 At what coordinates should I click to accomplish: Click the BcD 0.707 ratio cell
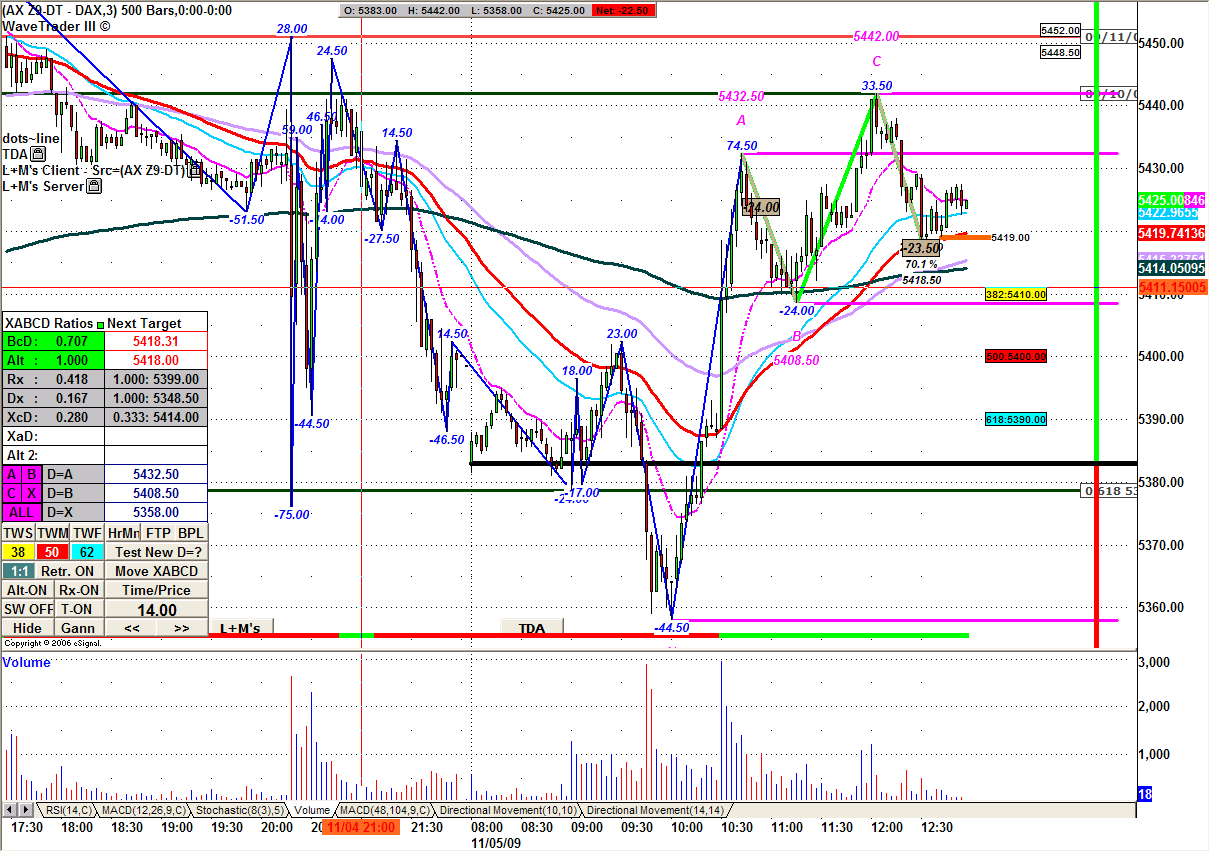[53, 342]
